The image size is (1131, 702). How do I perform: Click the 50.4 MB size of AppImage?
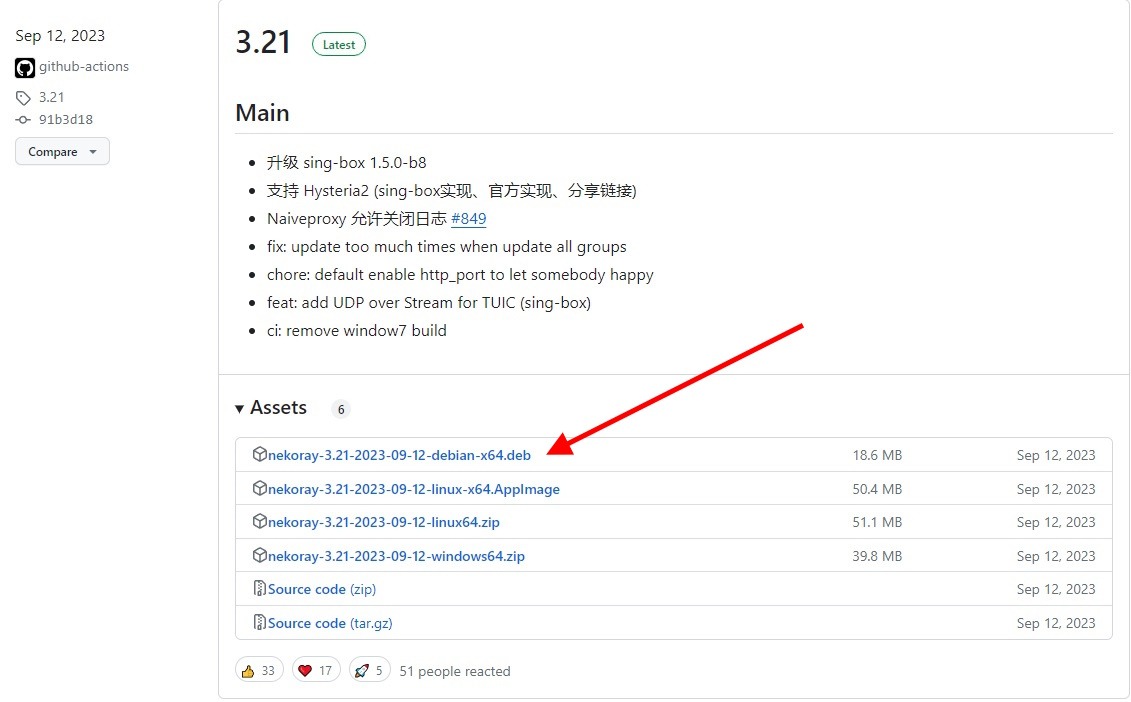tap(877, 489)
